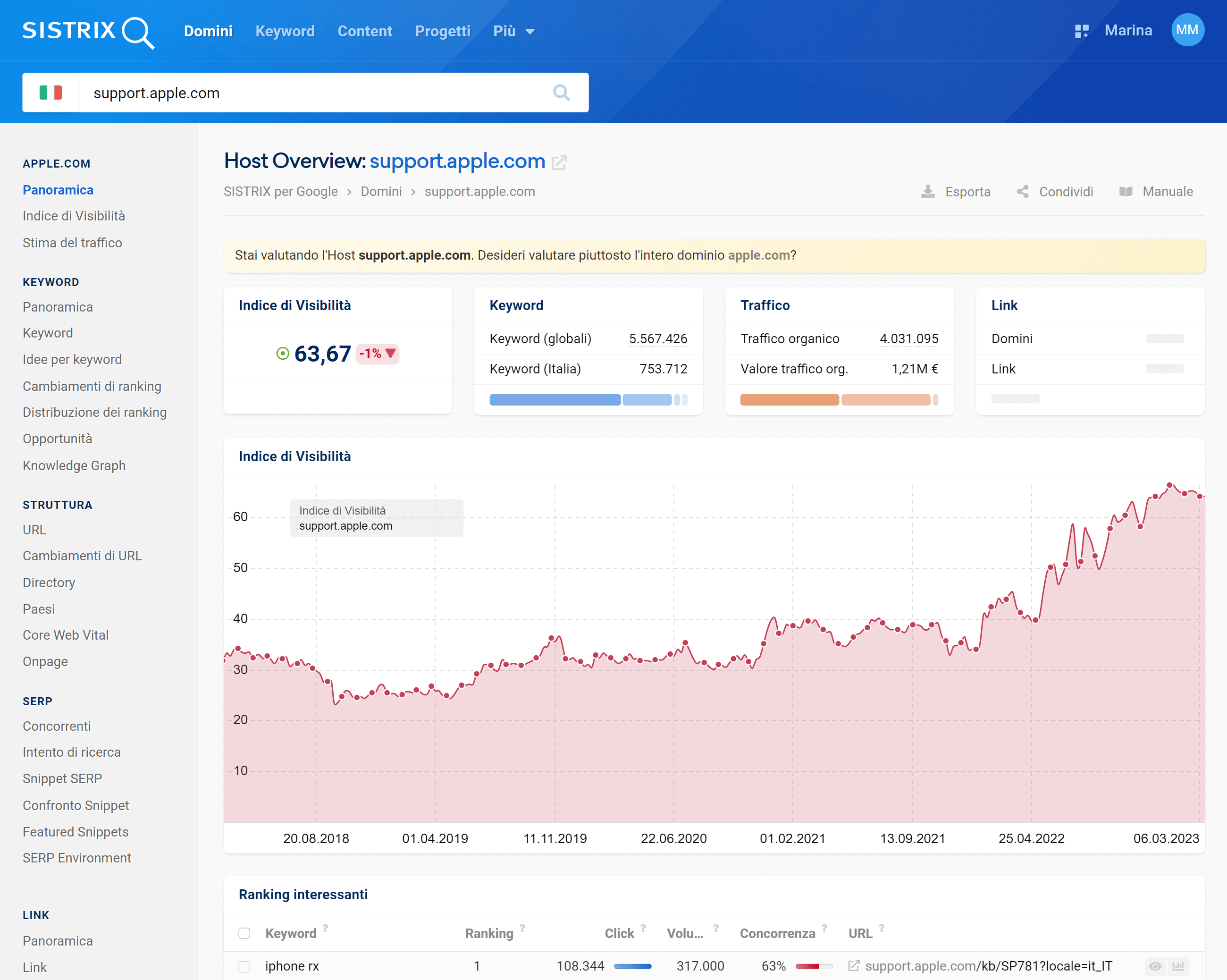The width and height of the screenshot is (1227, 980).
Task: Click the green visibility index circle icon
Action: click(283, 354)
